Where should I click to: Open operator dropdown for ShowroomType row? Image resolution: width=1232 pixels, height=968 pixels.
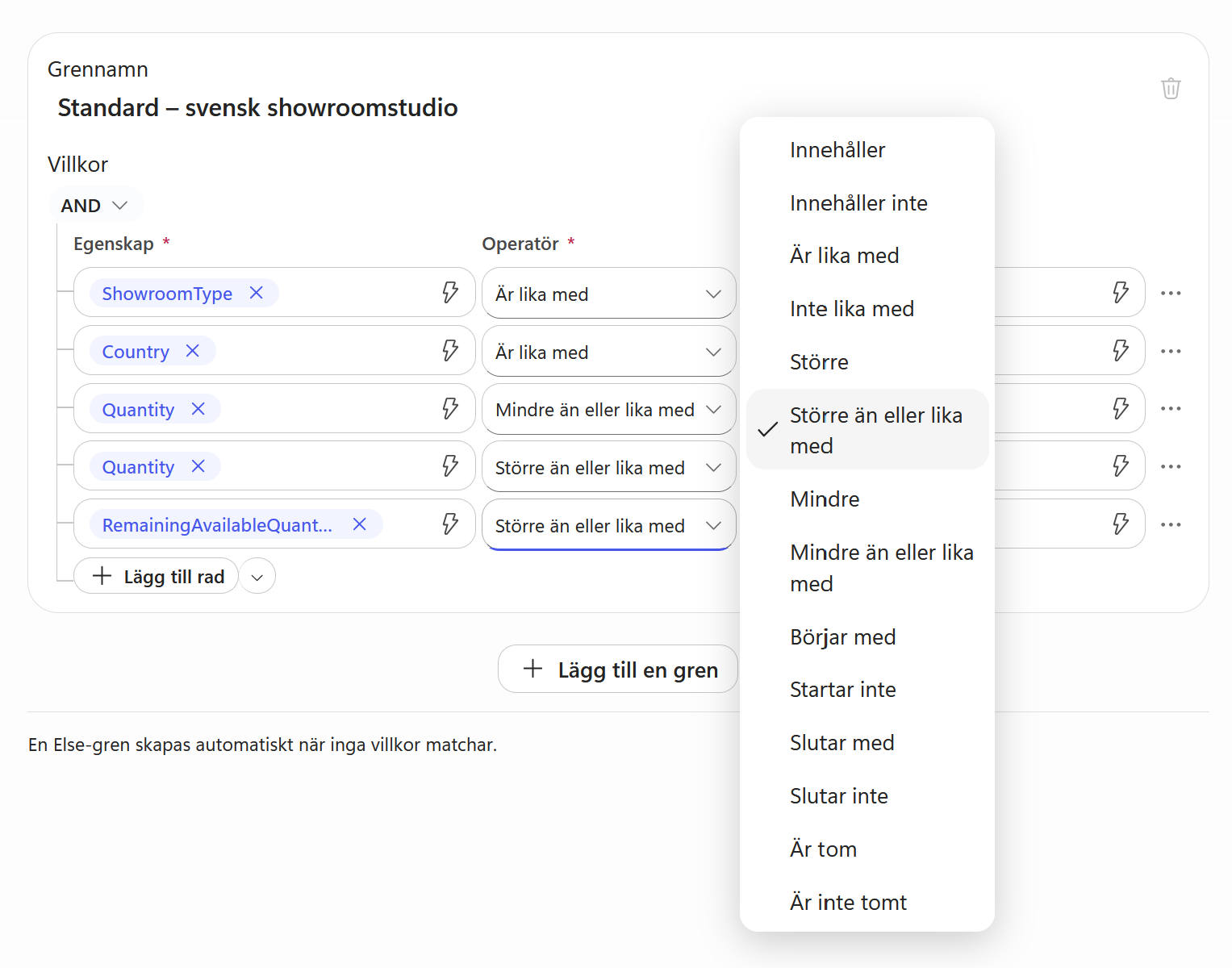point(609,294)
